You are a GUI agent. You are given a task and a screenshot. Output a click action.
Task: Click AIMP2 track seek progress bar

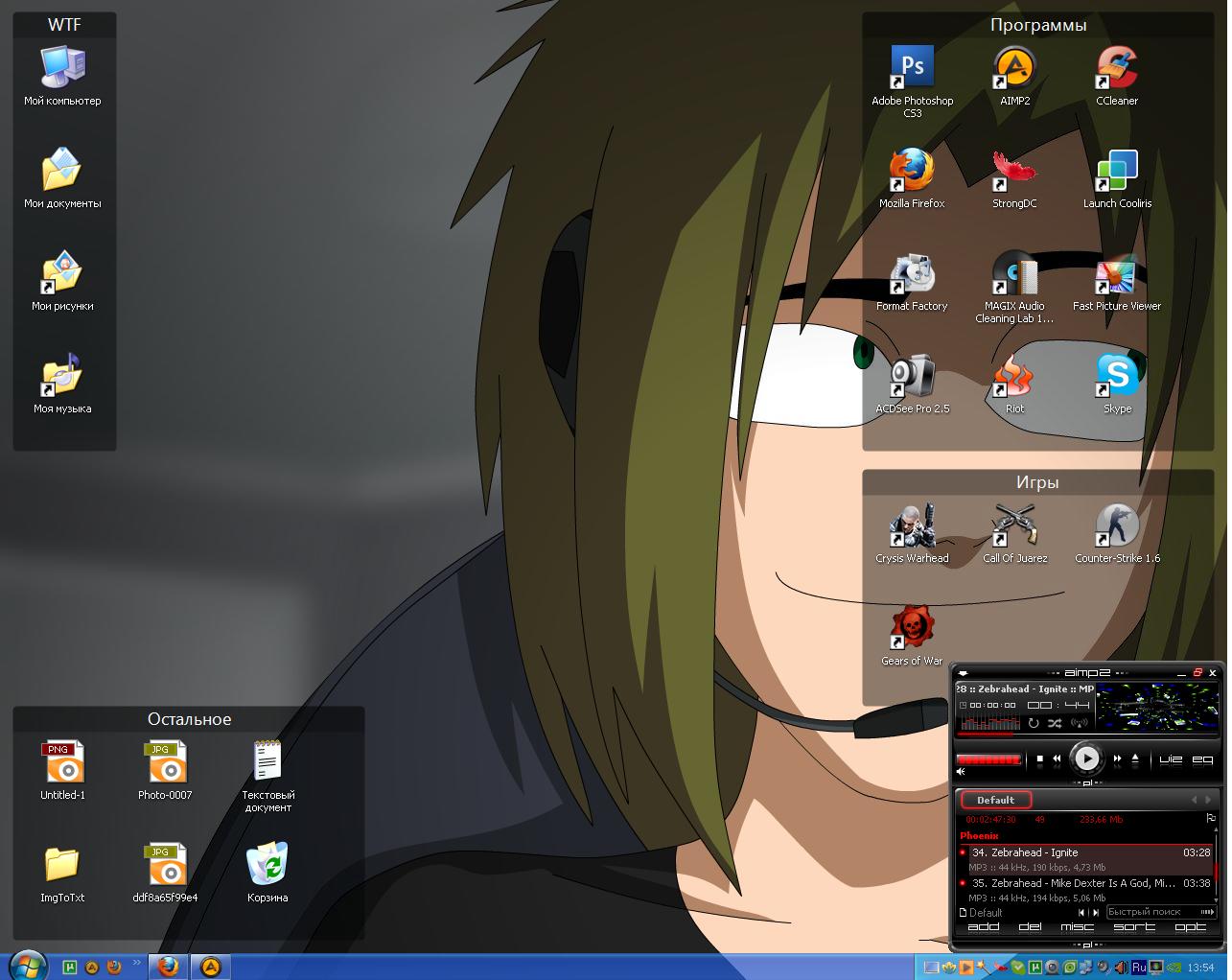tap(1087, 734)
